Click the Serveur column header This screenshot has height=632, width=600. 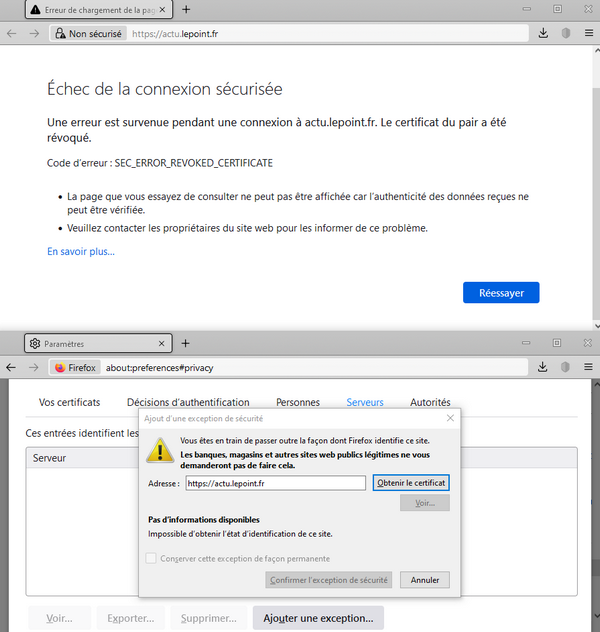point(83,458)
